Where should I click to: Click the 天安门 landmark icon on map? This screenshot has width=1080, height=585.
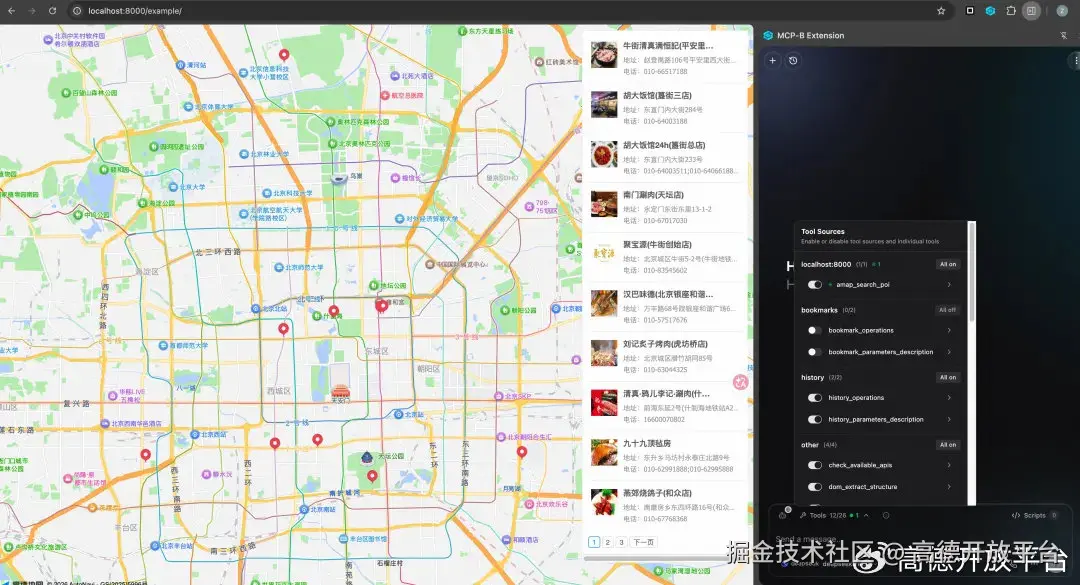(x=340, y=391)
